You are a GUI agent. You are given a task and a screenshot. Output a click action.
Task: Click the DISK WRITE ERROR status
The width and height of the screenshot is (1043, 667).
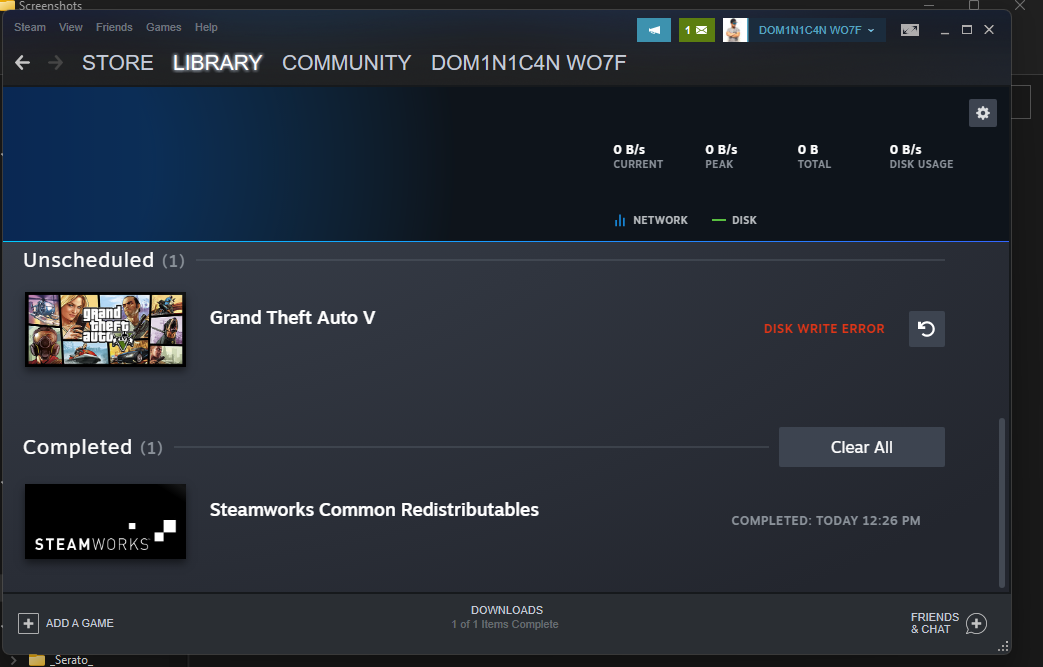pyautogui.click(x=824, y=329)
